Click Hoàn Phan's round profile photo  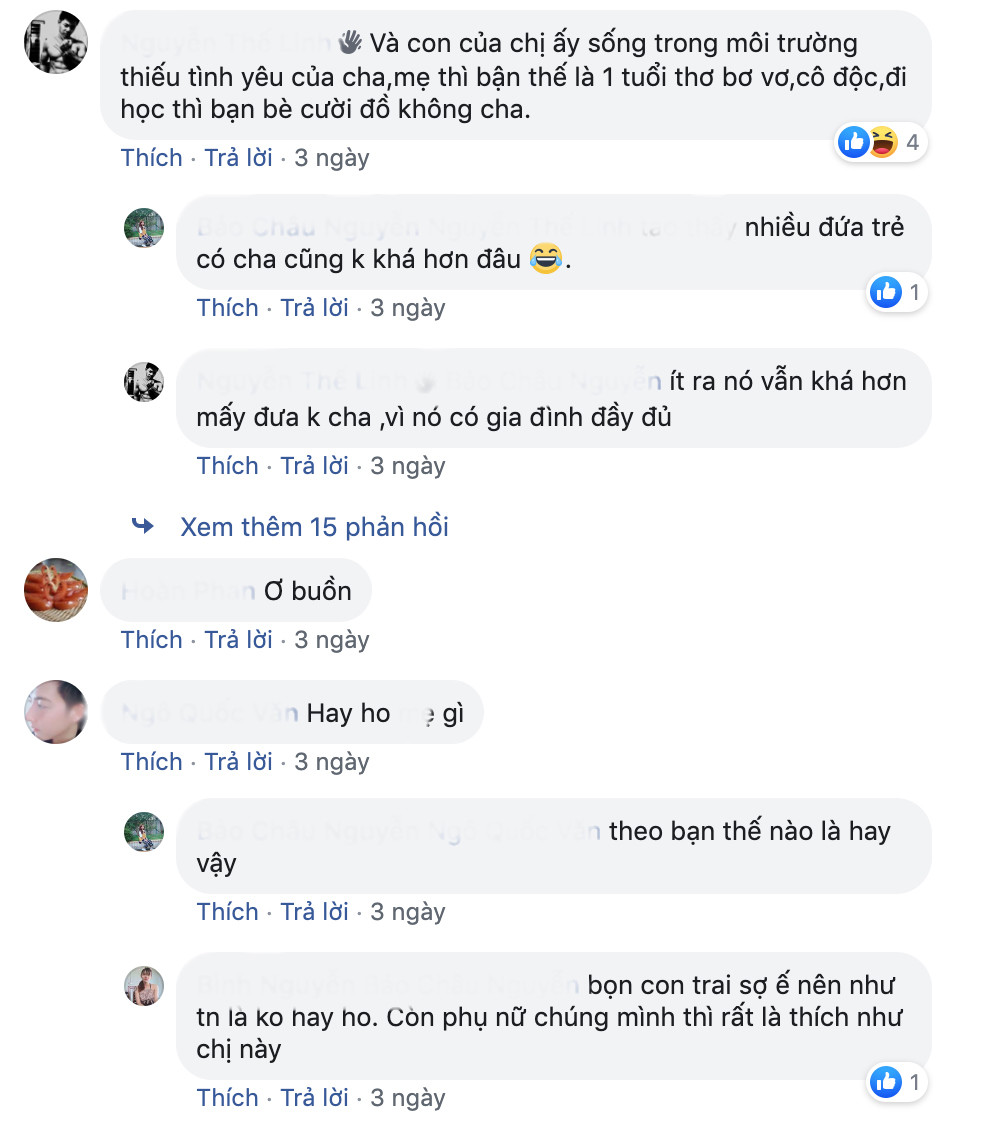(55, 590)
